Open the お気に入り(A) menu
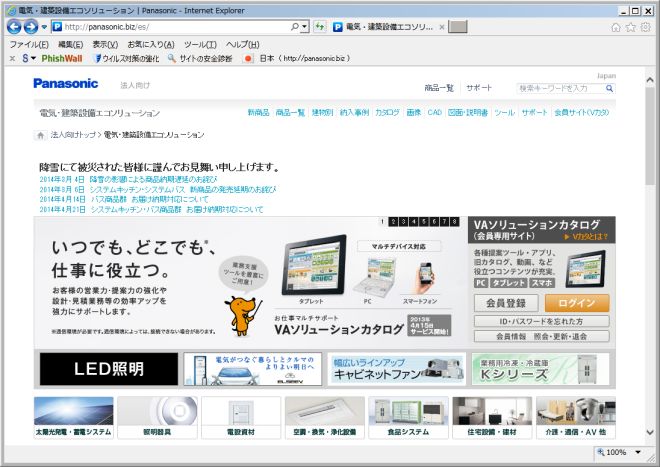This screenshot has height=467, width=660. click(151, 44)
